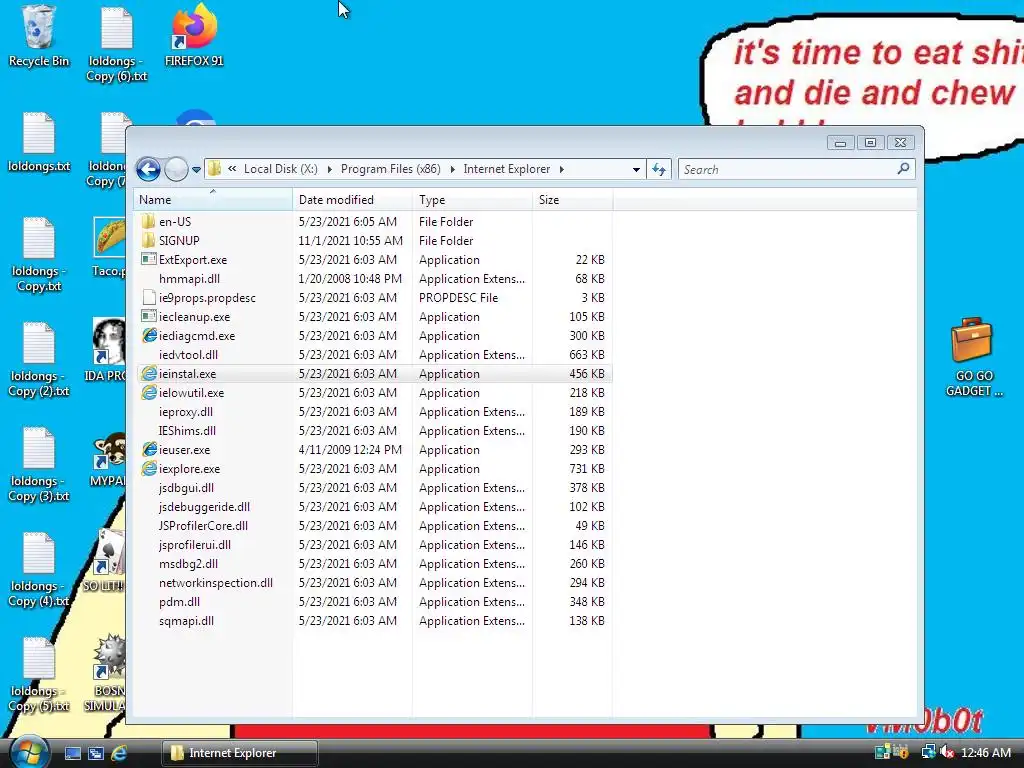Select the SIGNUP folder icon
The image size is (1024, 768).
[x=148, y=240]
